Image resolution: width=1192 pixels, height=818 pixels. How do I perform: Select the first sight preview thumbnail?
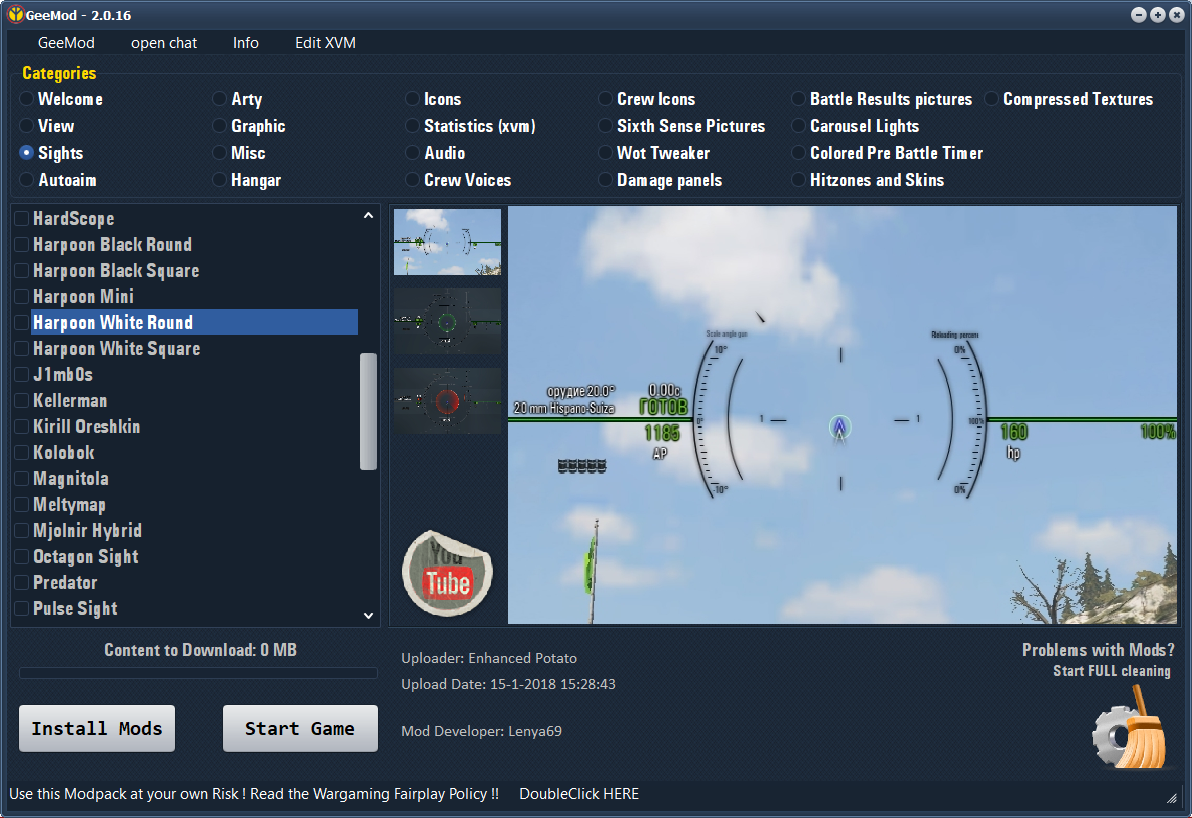click(447, 242)
